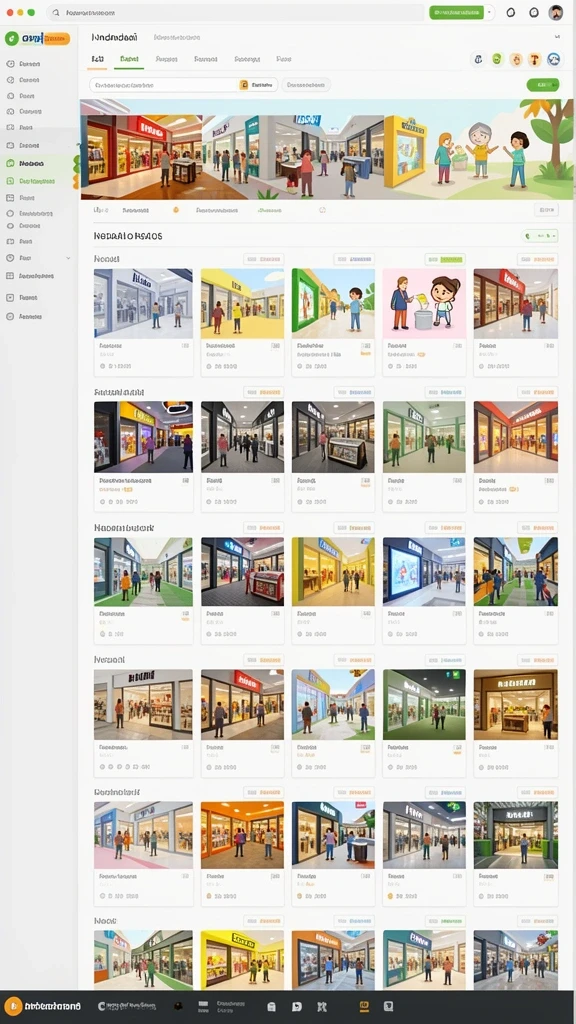Image resolution: width=576 pixels, height=1024 pixels.
Task: Click the yellow icon in the bottom bar
Action: 364,1006
